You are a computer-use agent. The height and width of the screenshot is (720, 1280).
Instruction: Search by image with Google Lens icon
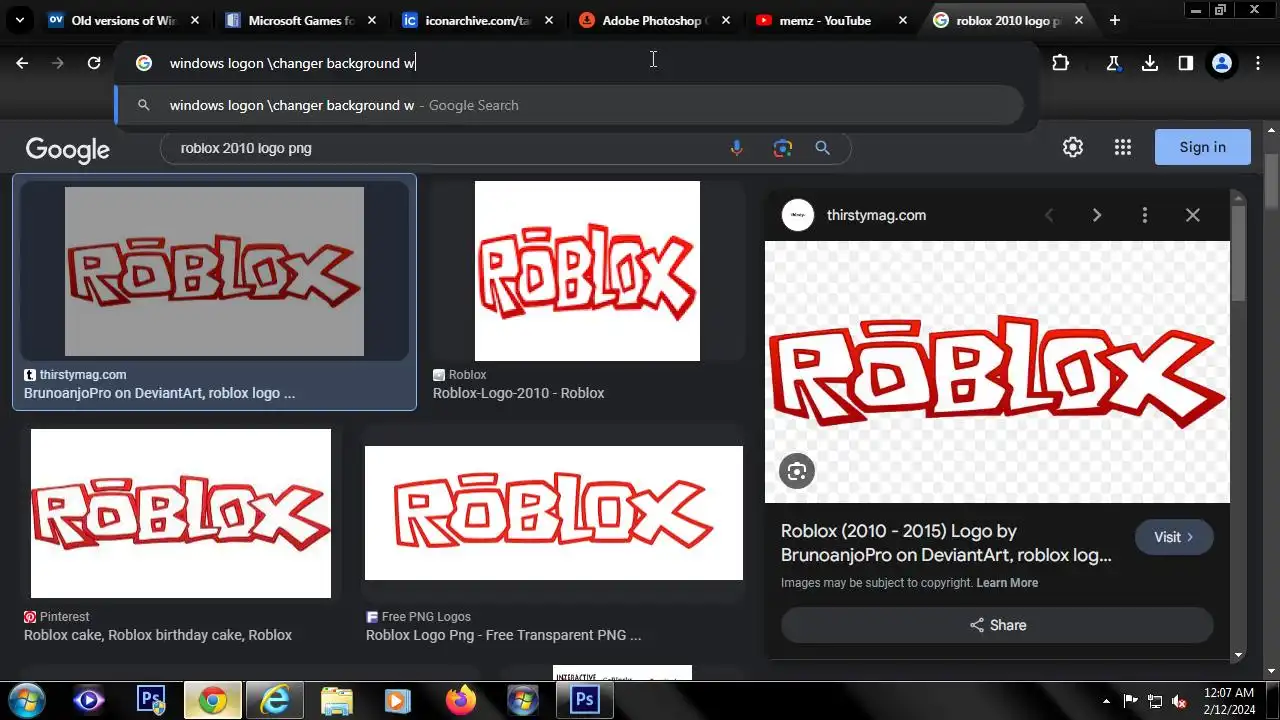coord(782,148)
